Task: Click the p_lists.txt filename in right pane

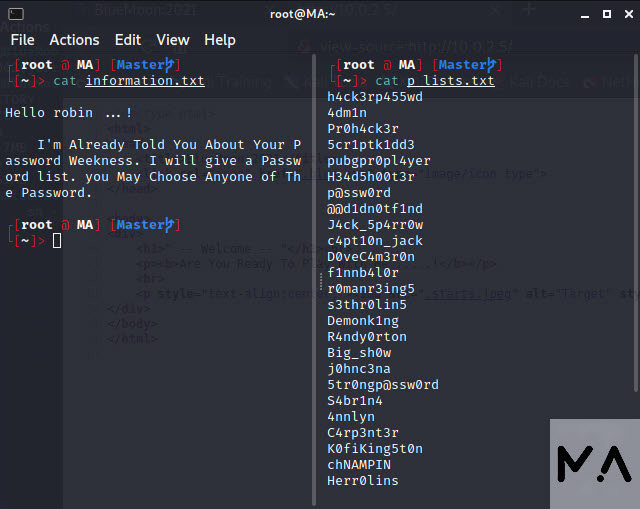Action: tap(450, 81)
